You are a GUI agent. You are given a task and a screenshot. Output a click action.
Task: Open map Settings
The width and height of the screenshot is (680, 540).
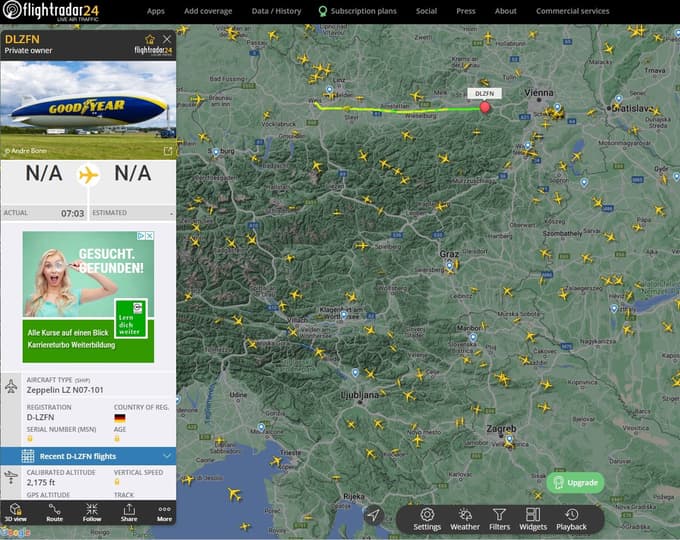coord(427,519)
